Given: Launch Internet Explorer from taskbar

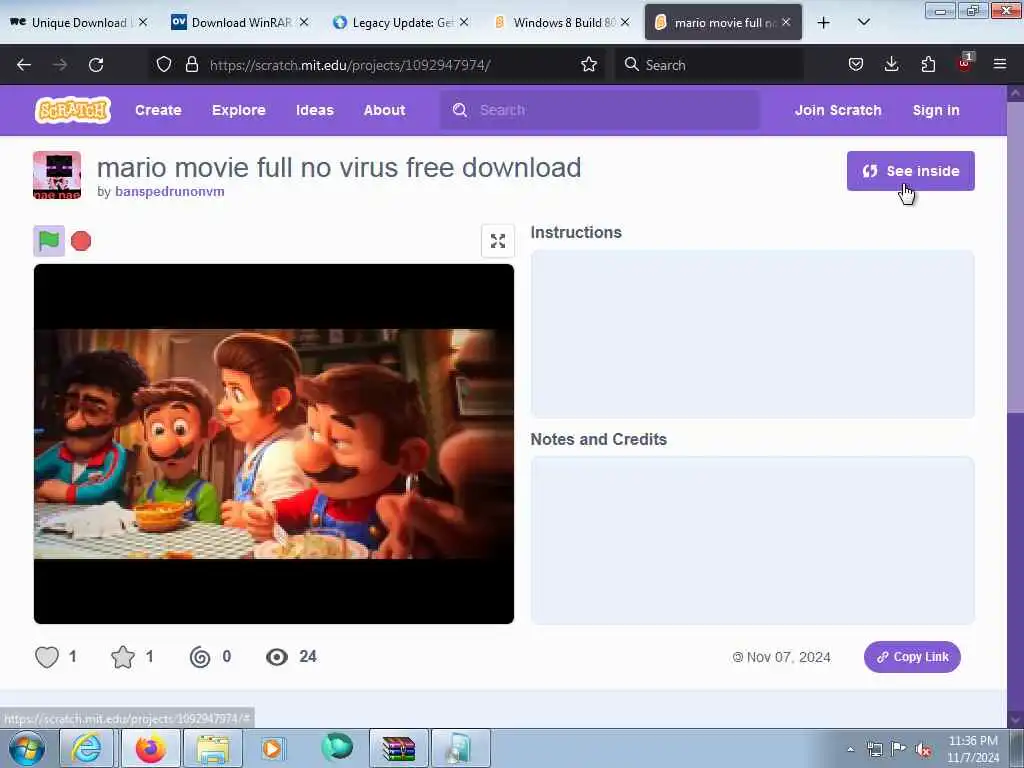Looking at the screenshot, I should (x=87, y=748).
